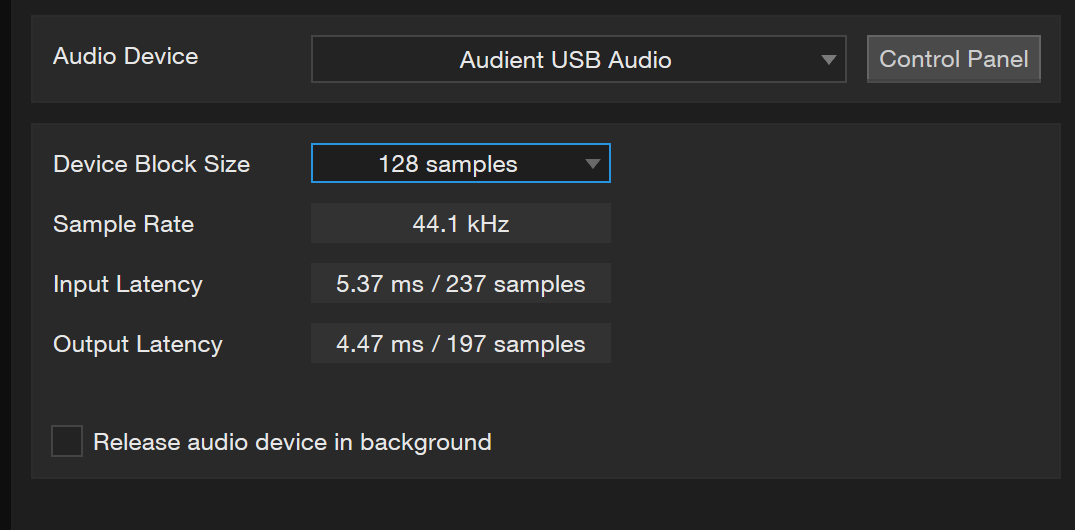This screenshot has height=530, width=1075.
Task: Click the 'Audient USB Audio' device name text
Action: point(565,60)
